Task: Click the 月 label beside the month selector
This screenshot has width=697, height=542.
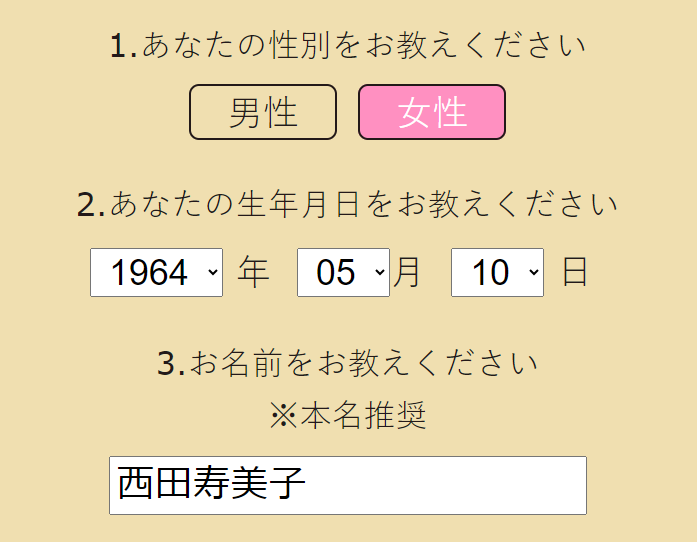Action: (407, 273)
